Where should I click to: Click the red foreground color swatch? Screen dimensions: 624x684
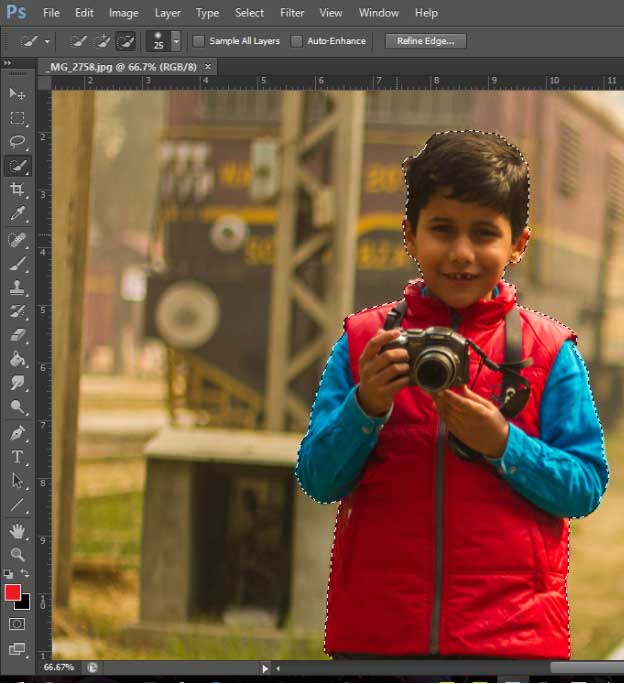[12, 593]
